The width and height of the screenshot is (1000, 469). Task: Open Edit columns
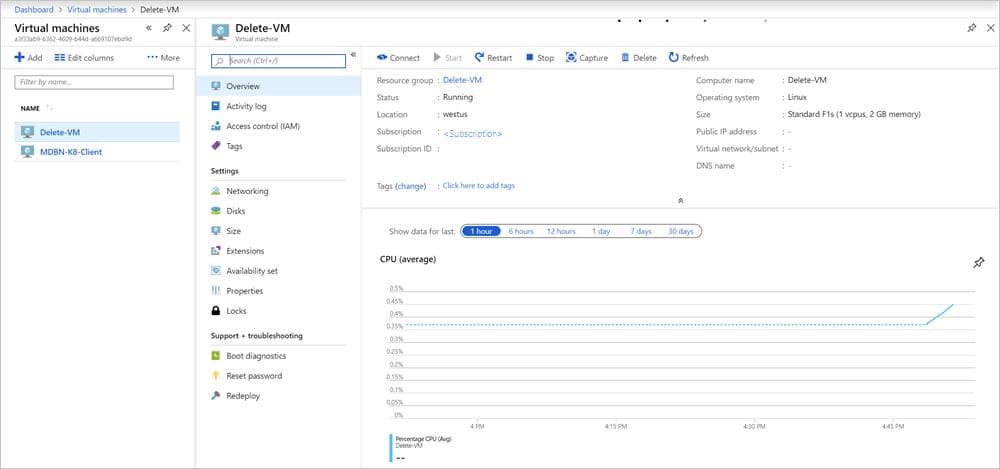click(84, 57)
